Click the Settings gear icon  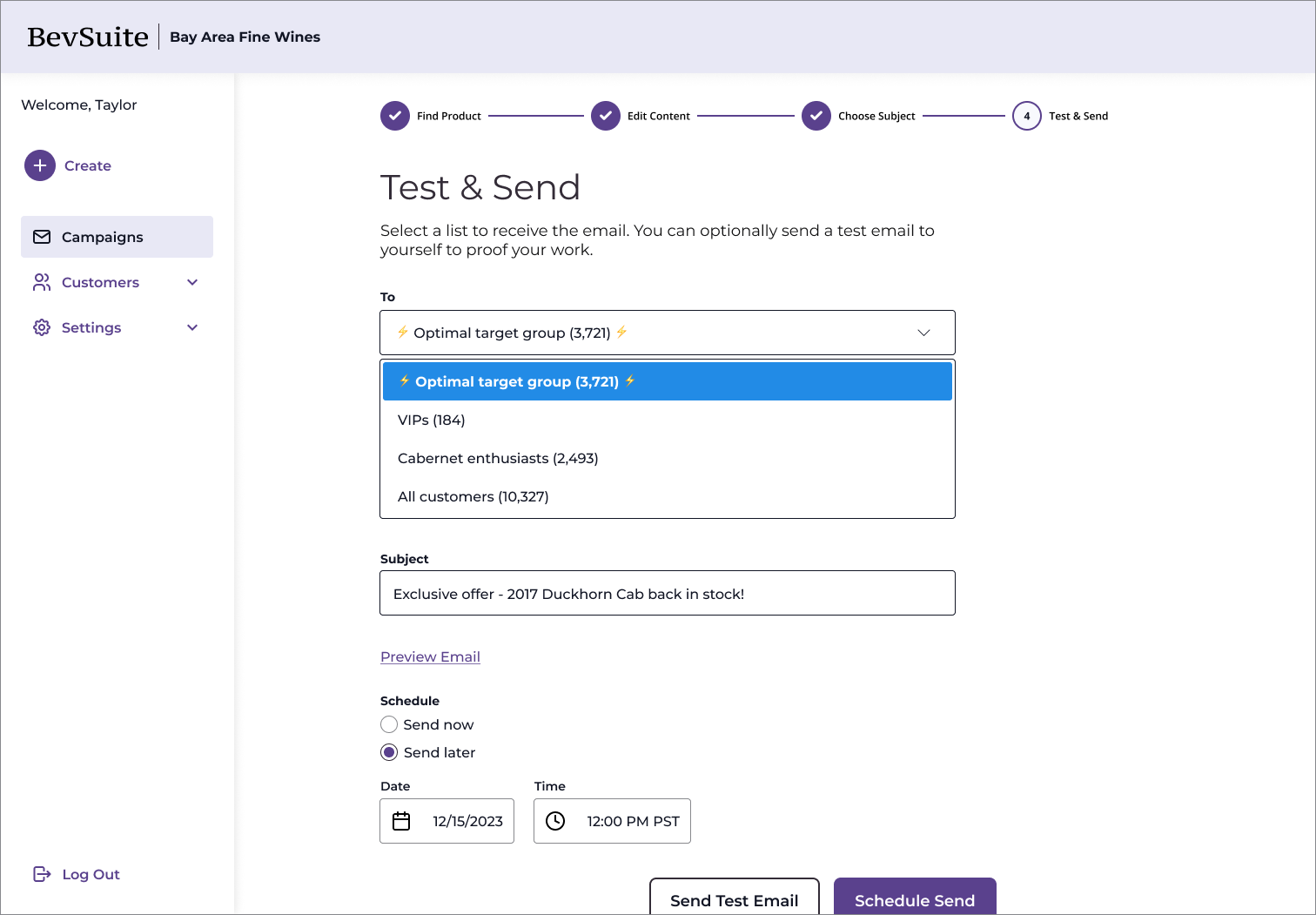coord(42,327)
